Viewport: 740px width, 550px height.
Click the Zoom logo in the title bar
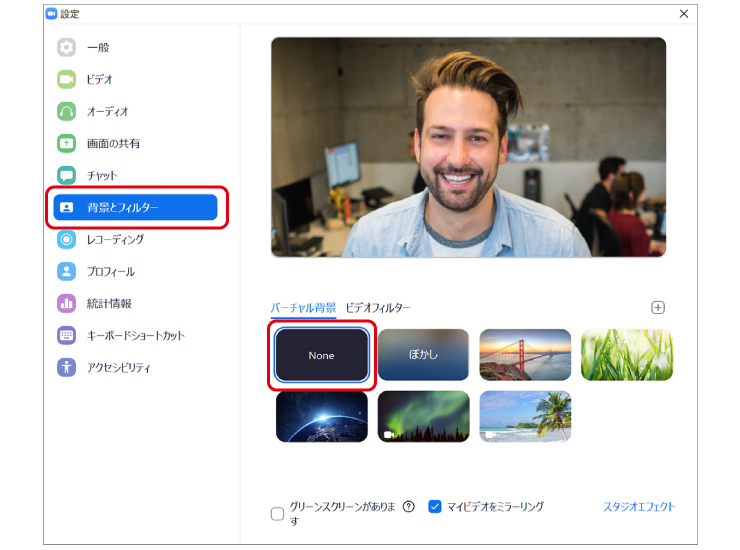51,14
